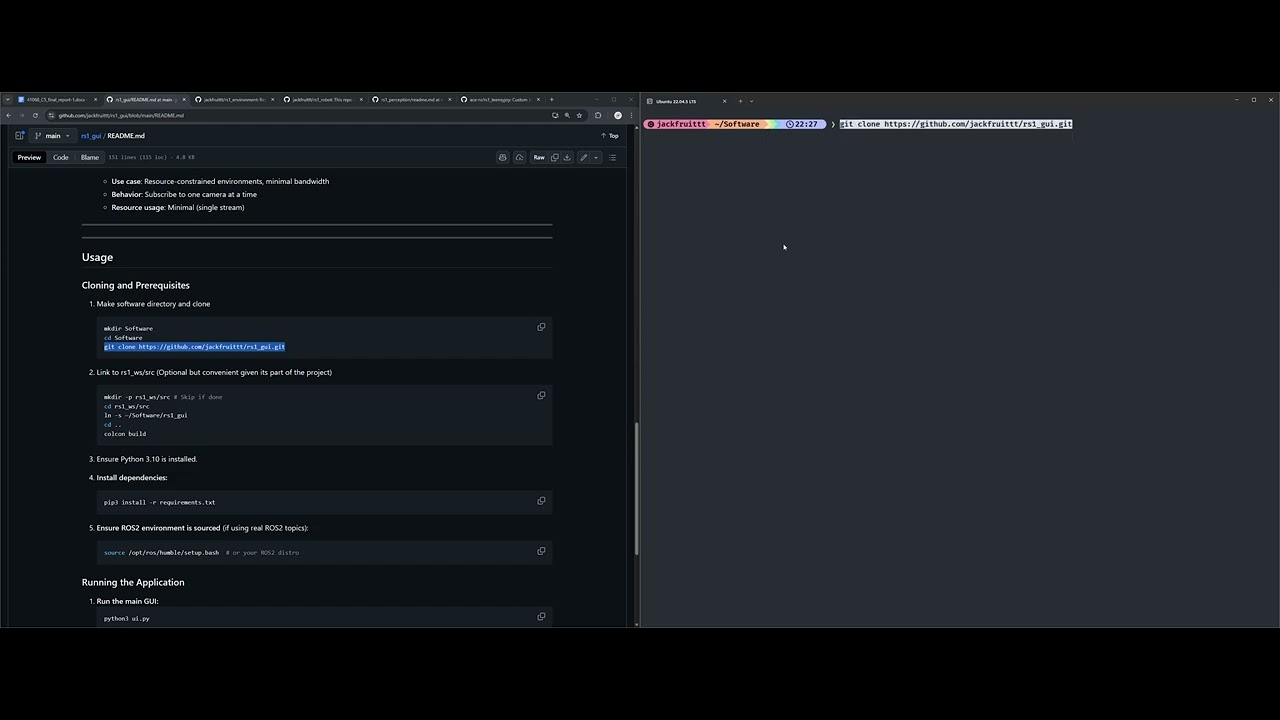Go back in the browser
This screenshot has width=1280, height=720.
[x=8, y=115]
